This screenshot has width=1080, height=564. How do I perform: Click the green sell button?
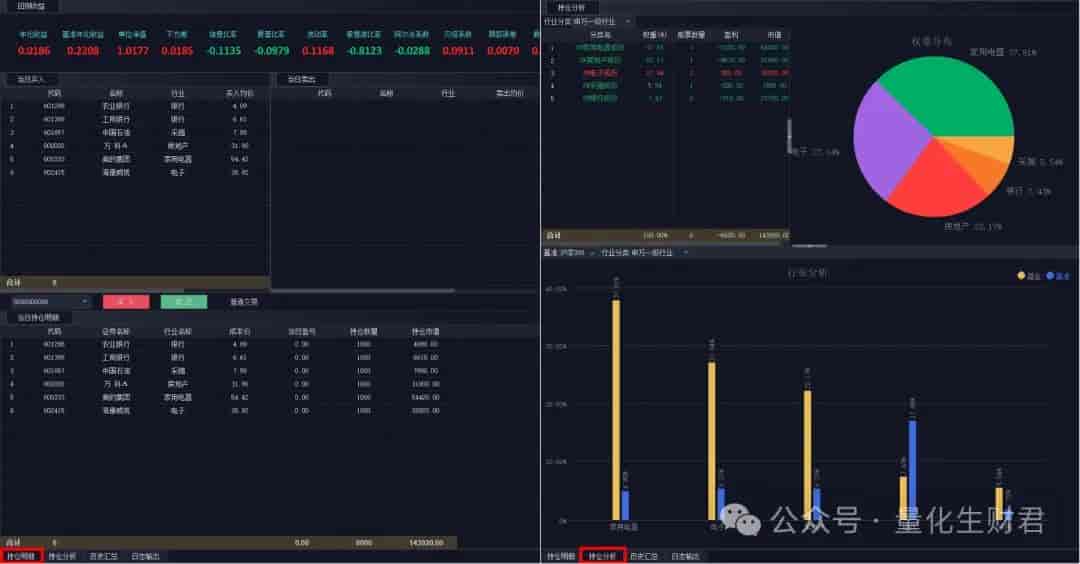coord(184,302)
